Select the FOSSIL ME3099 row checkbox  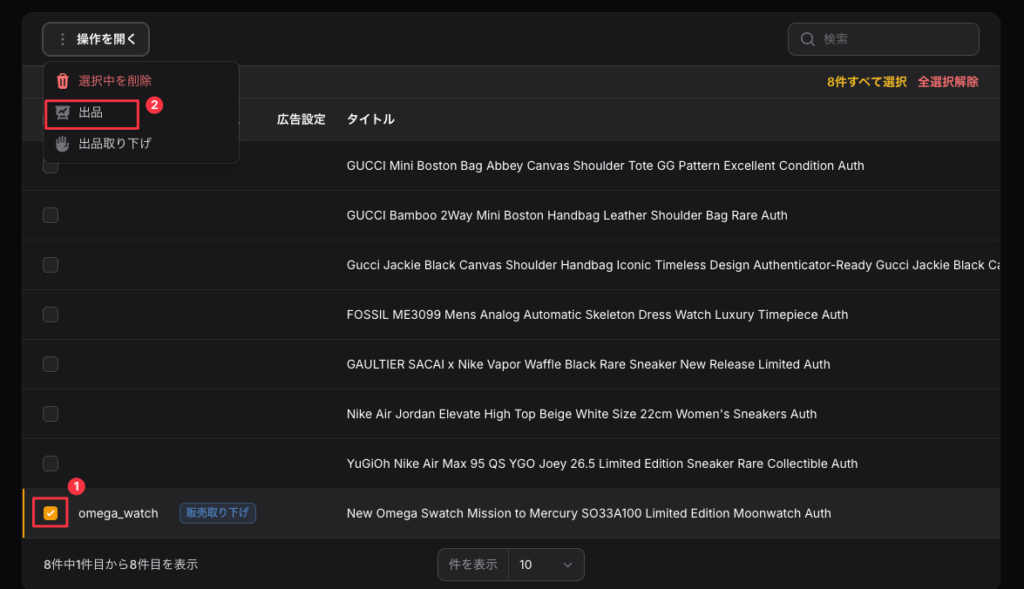(50, 314)
